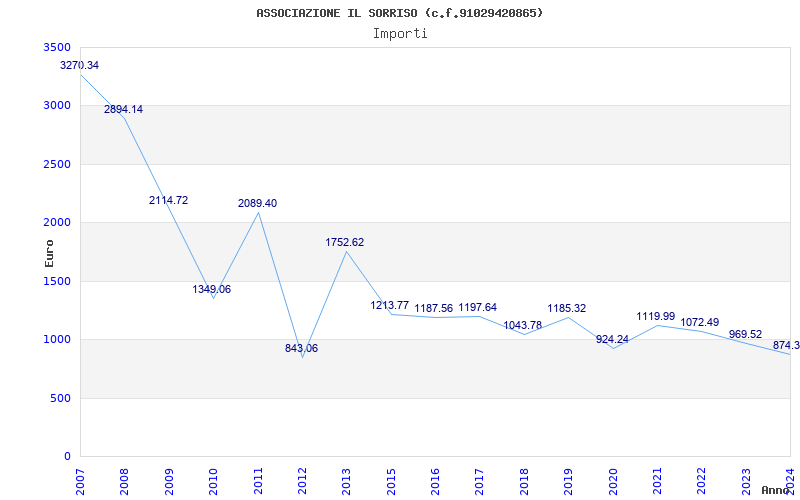Screen dimensions: 800x500
Task: Click the 2015 x-axis year label
Action: [x=391, y=482]
